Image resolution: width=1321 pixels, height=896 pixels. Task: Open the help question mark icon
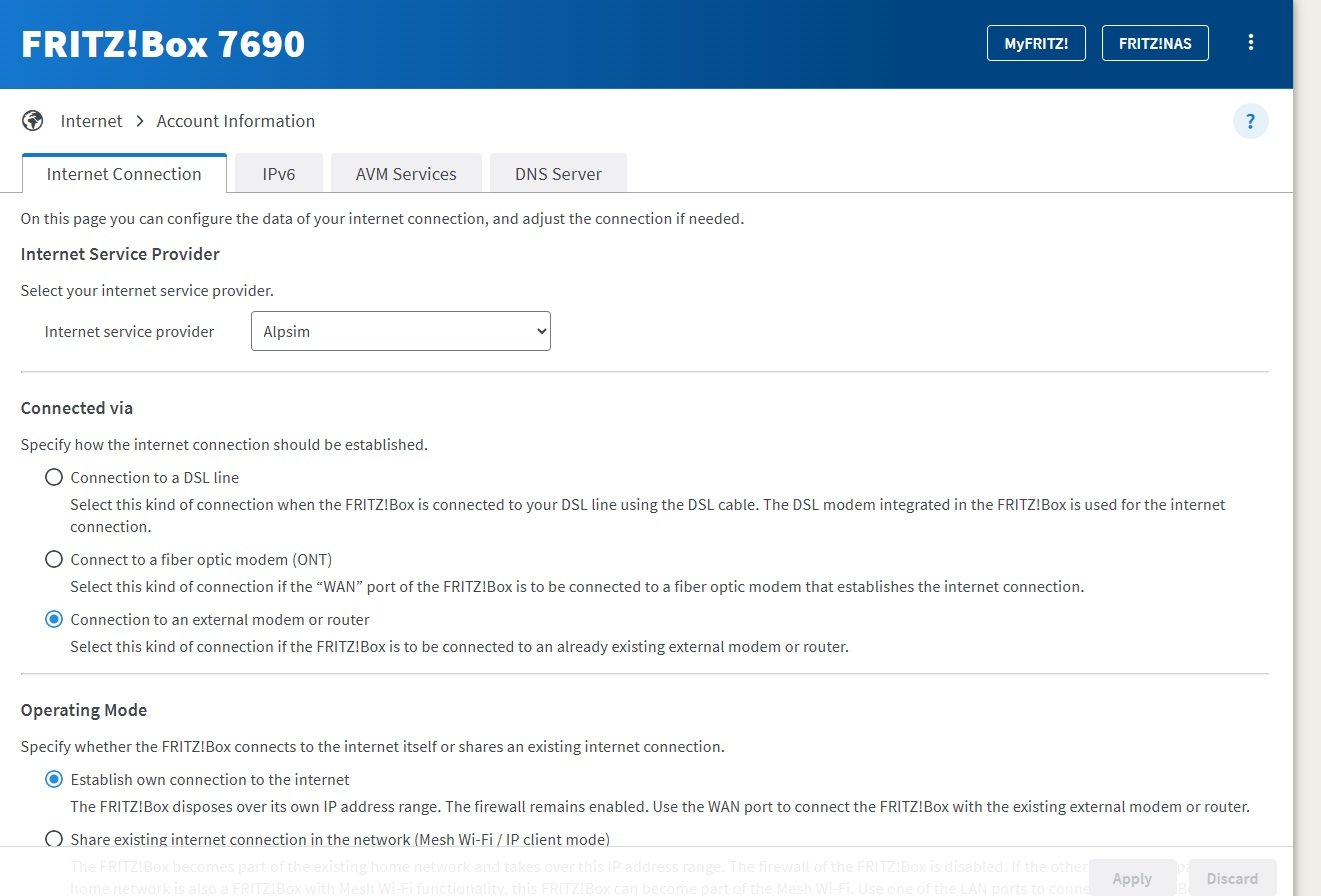click(1250, 121)
